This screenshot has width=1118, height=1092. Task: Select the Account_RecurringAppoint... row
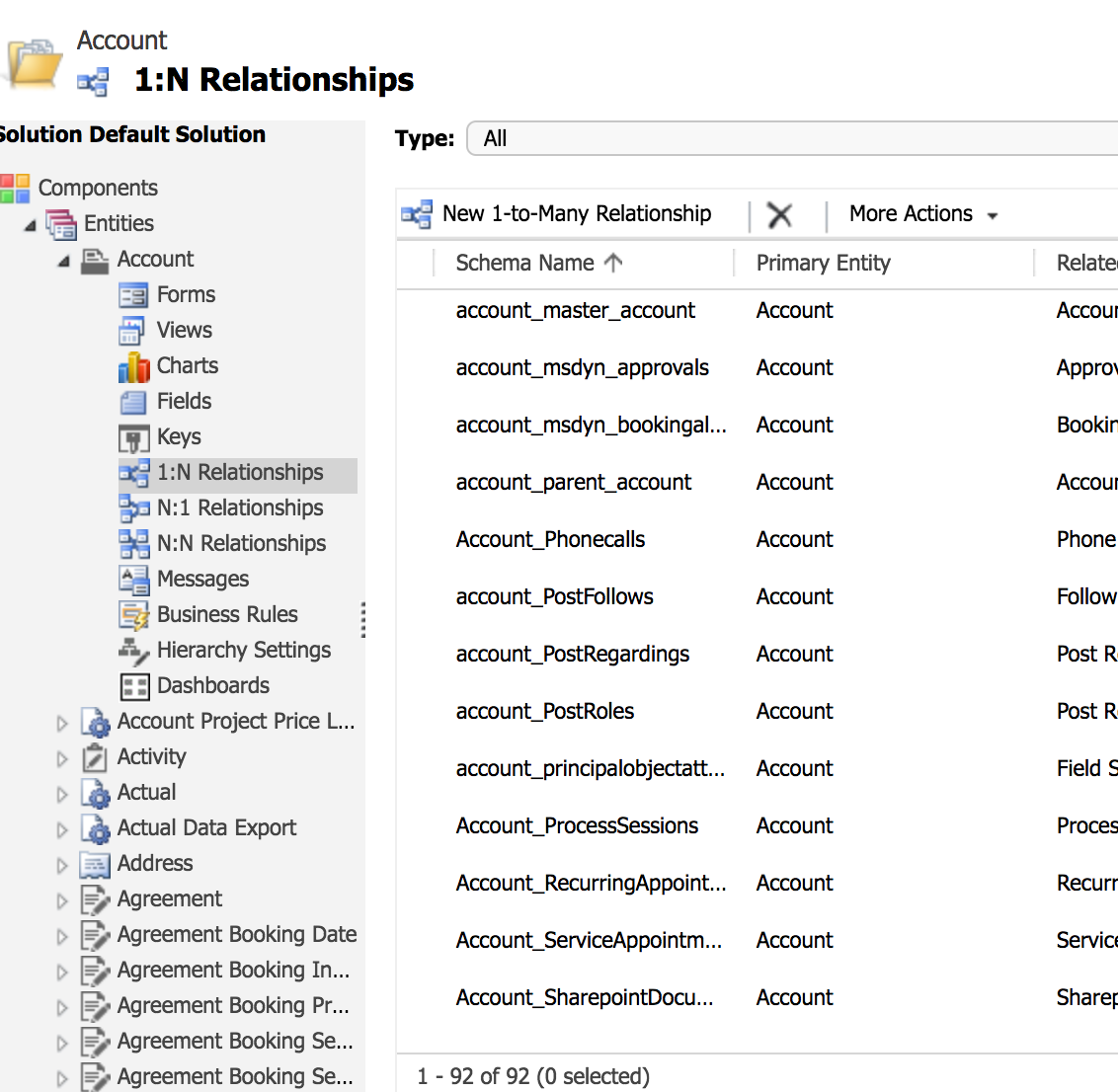(x=758, y=883)
